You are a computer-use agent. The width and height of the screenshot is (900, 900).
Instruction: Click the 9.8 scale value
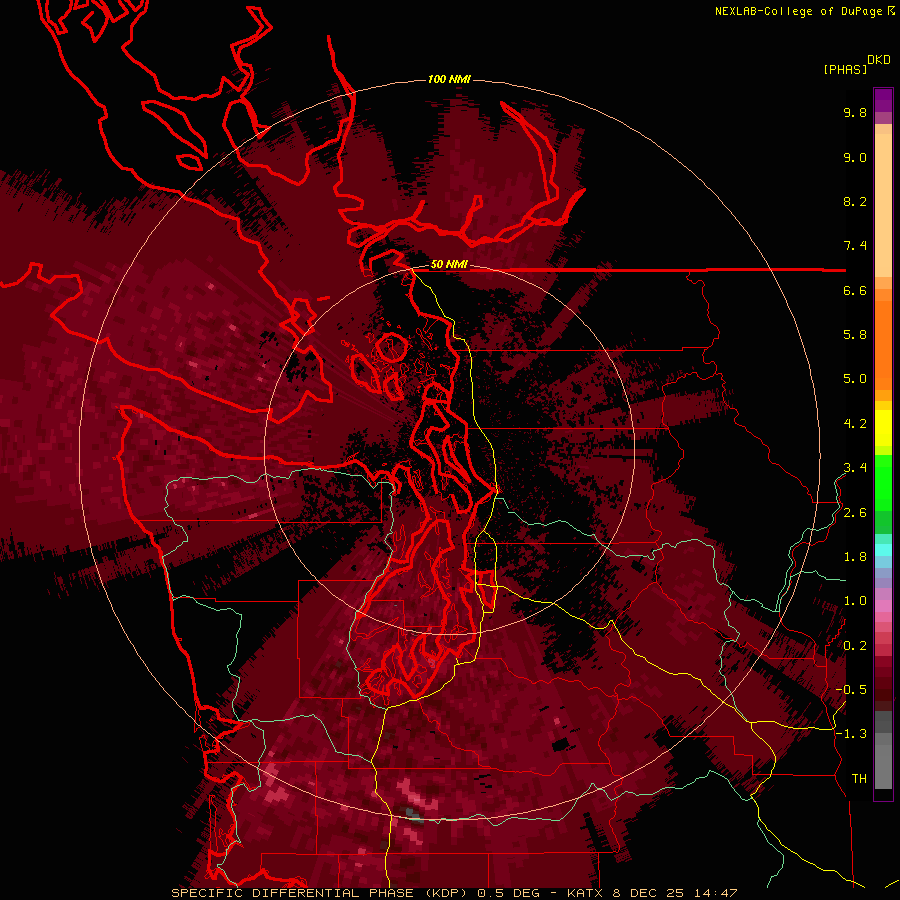click(855, 112)
